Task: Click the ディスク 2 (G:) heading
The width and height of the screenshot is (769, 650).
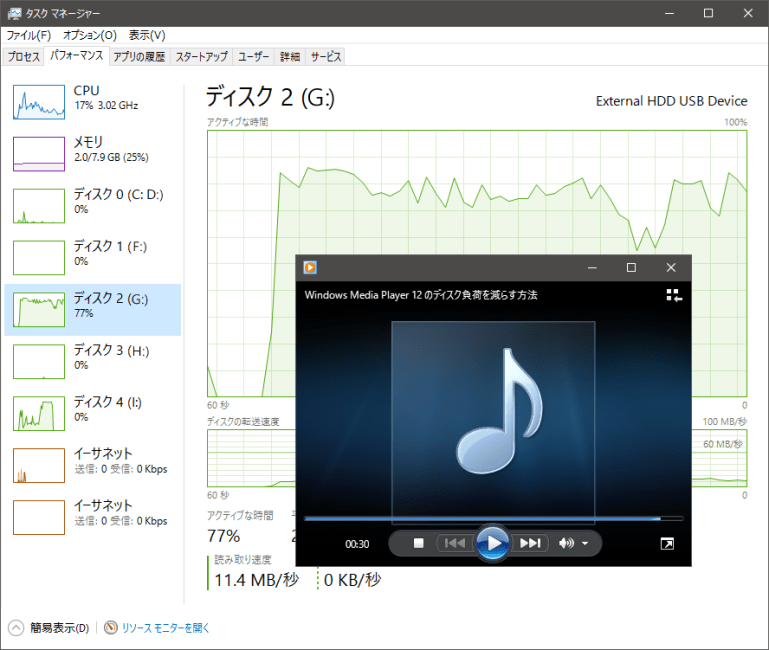Action: coord(270,97)
